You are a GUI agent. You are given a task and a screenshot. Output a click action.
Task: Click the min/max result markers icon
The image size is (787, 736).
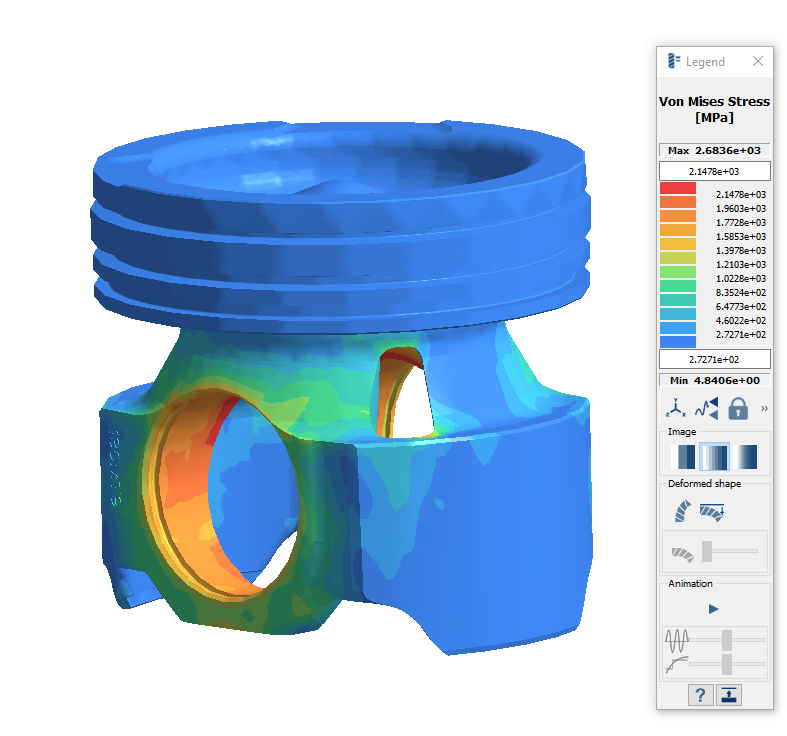point(706,408)
